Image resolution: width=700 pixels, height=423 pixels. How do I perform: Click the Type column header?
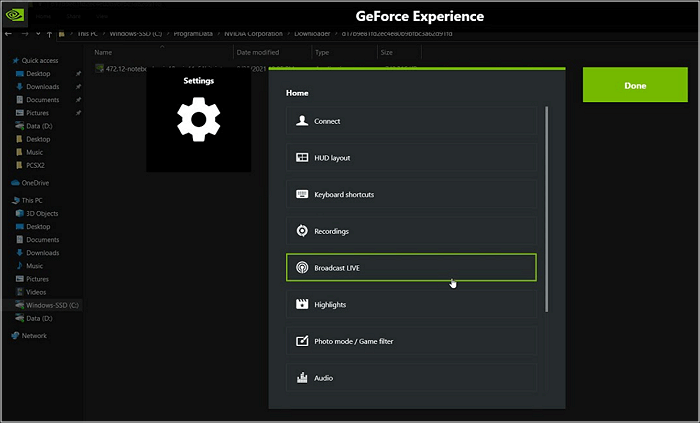pos(322,52)
